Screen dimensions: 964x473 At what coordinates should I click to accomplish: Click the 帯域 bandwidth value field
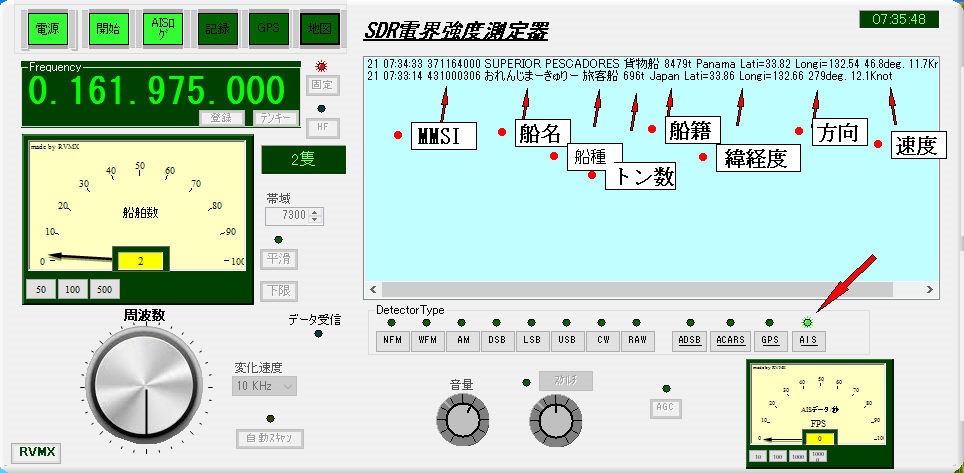point(288,215)
